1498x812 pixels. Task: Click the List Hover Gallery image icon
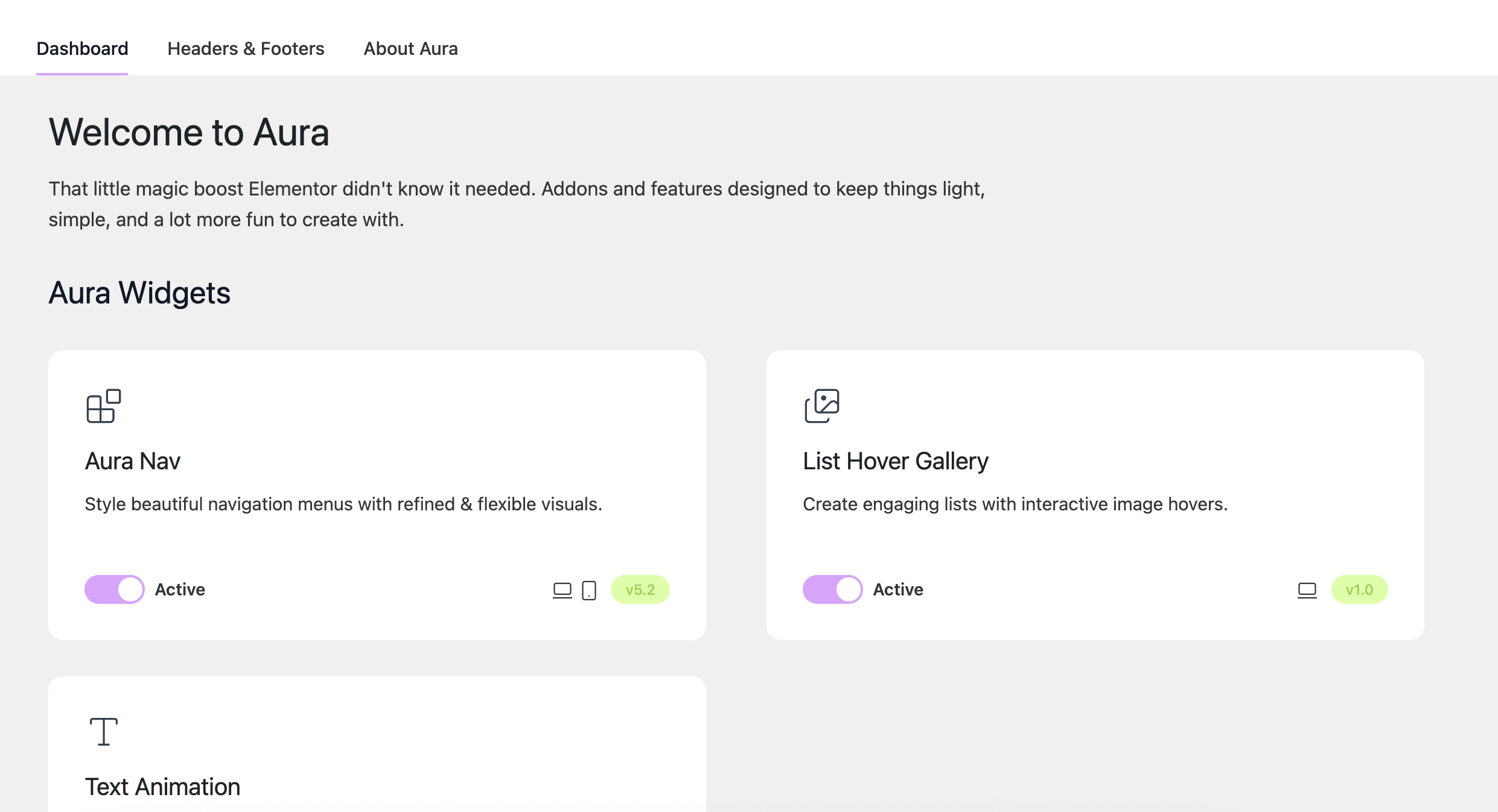[821, 406]
